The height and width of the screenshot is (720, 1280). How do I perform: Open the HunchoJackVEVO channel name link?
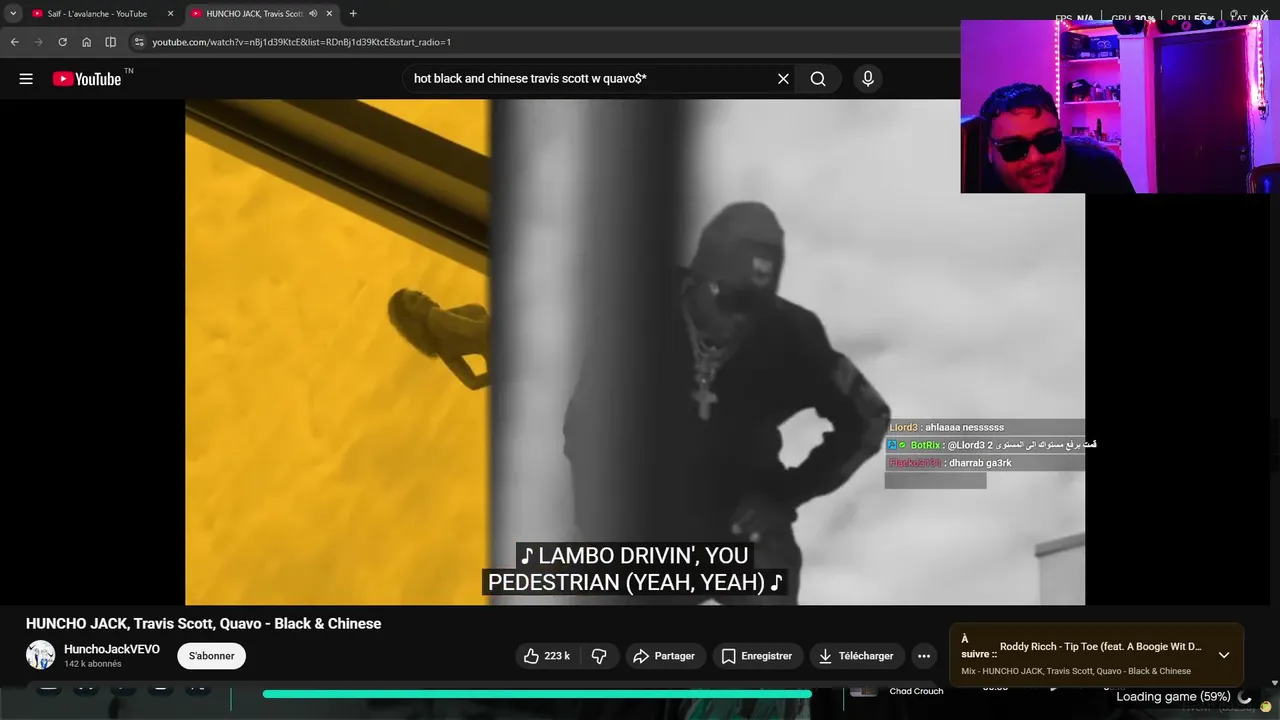pos(112,649)
